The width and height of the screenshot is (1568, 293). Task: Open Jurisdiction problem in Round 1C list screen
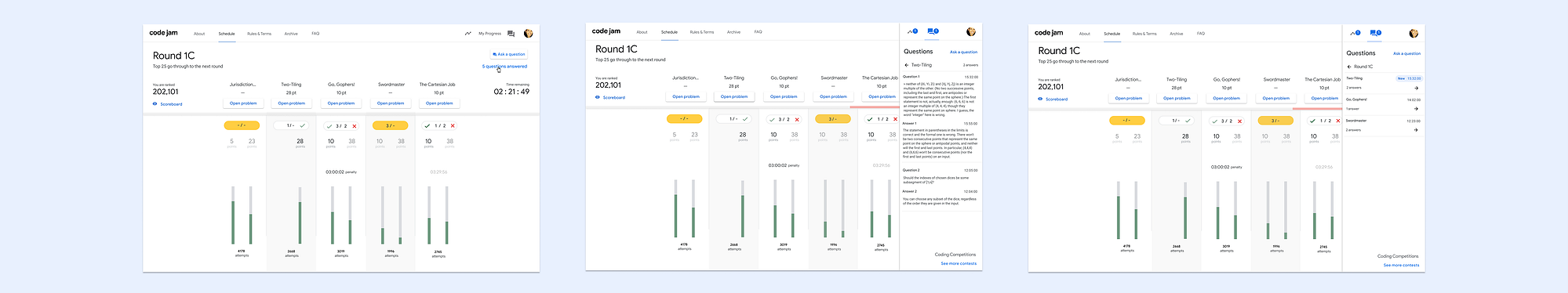point(1129,99)
